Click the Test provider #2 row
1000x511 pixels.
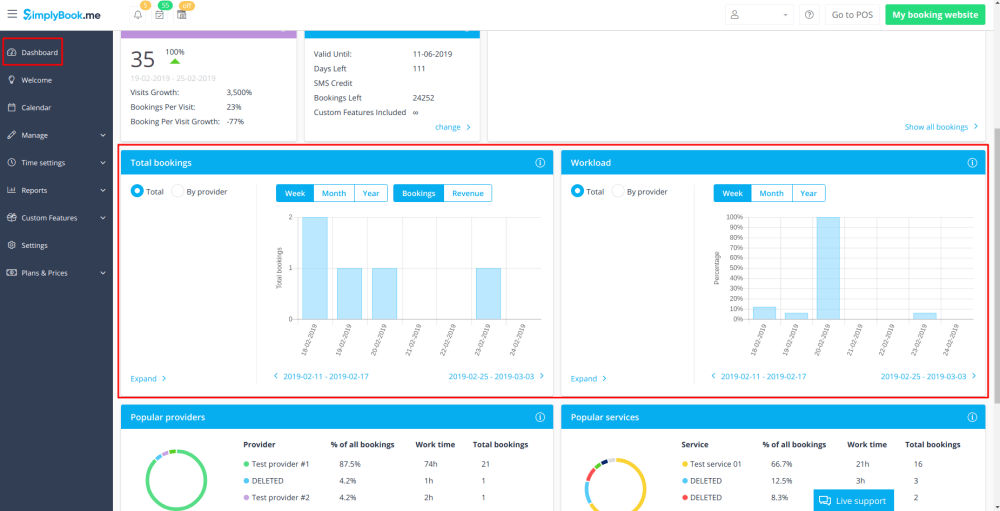[386, 498]
